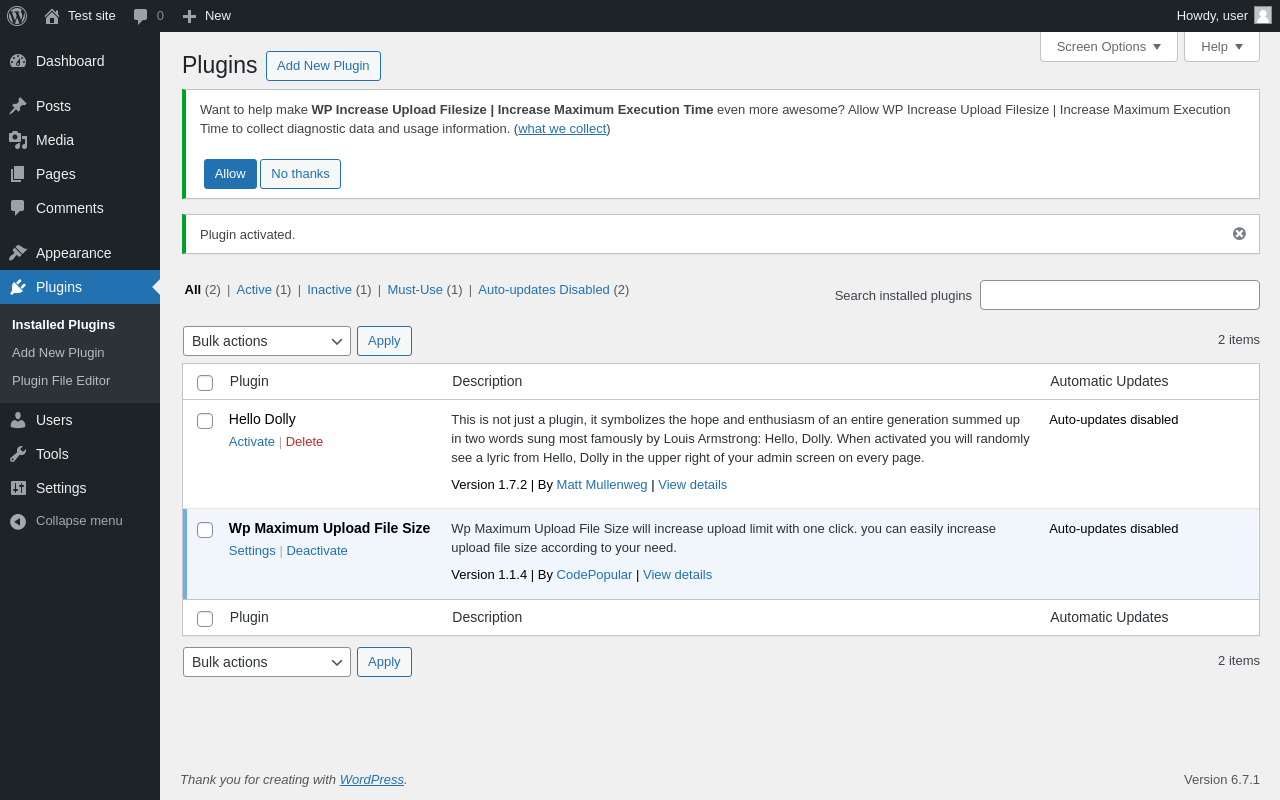Image resolution: width=1280 pixels, height=800 pixels.
Task: Expand the Screen Options panel
Action: coord(1108,46)
